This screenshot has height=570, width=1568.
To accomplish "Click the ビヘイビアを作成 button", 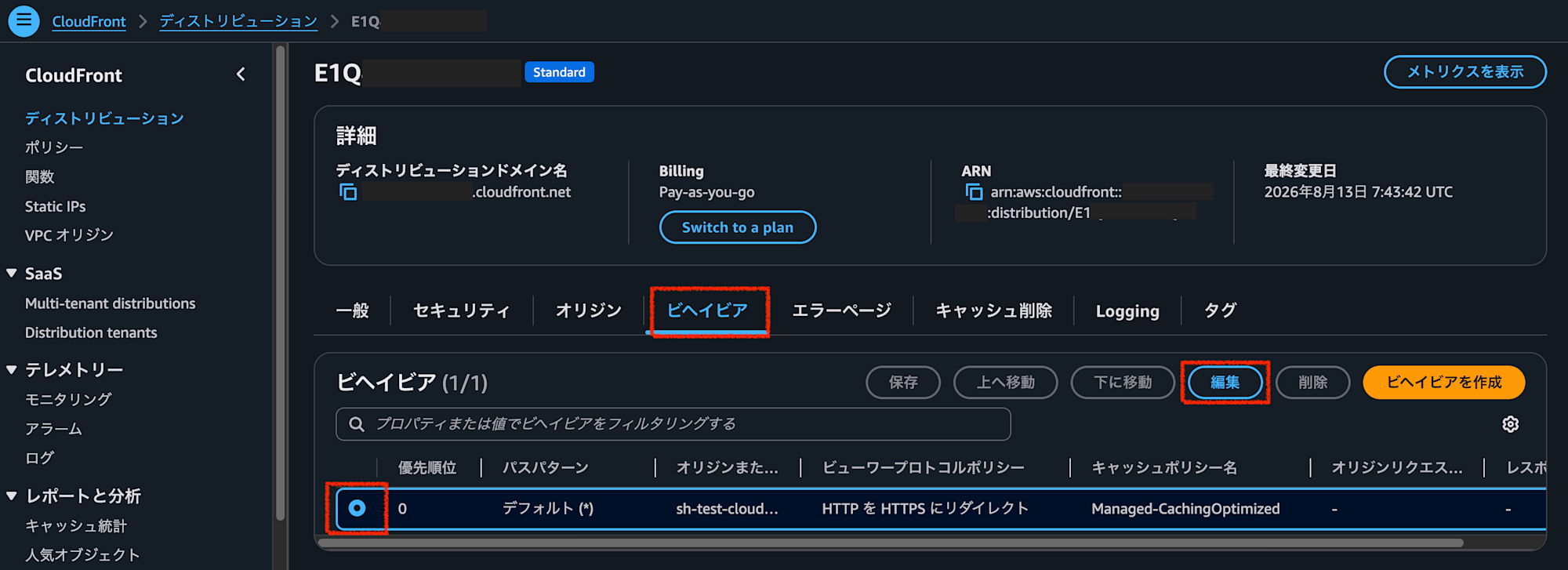I will 1444,383.
